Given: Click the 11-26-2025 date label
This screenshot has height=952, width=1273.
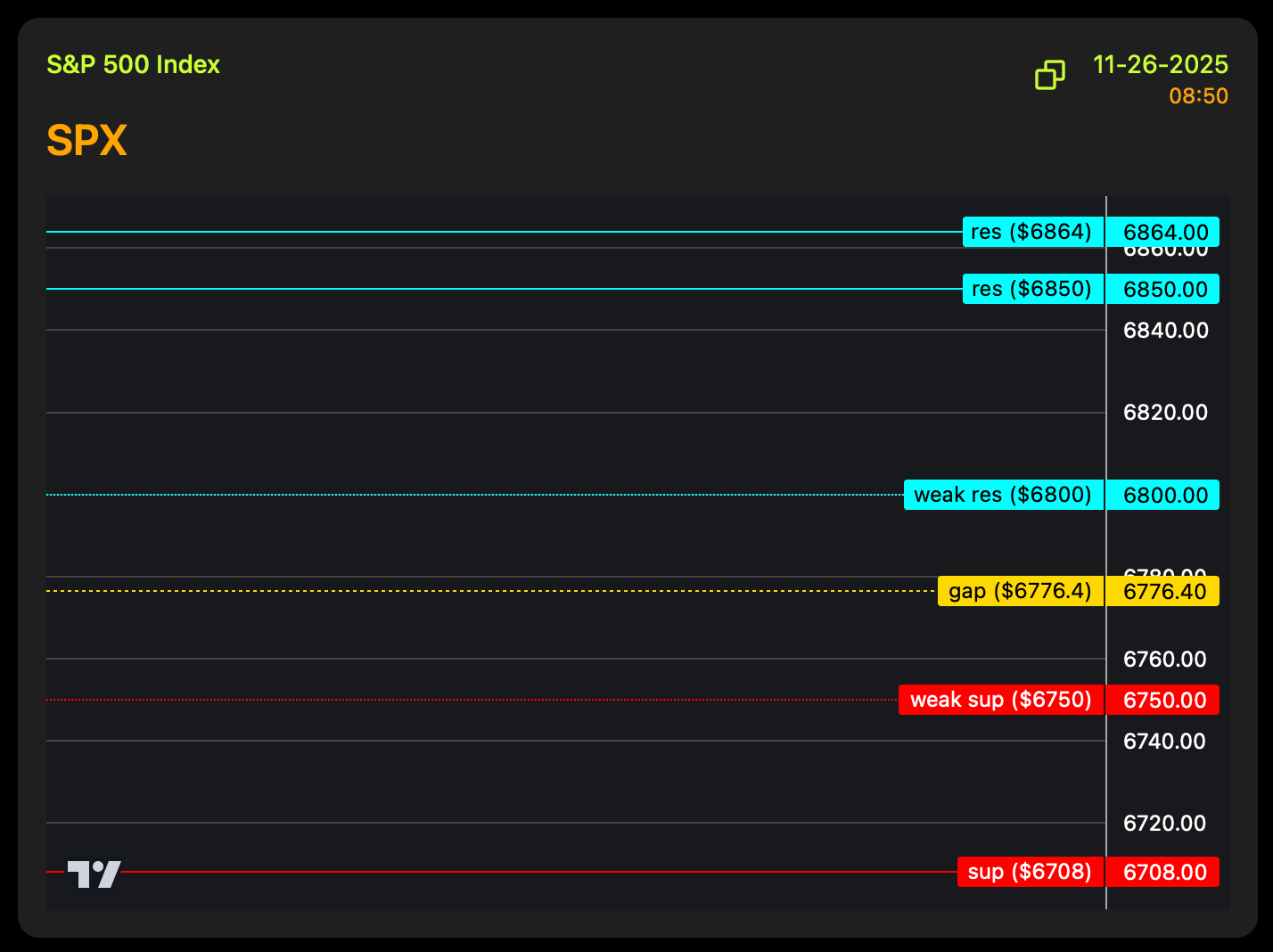Looking at the screenshot, I should (1160, 65).
